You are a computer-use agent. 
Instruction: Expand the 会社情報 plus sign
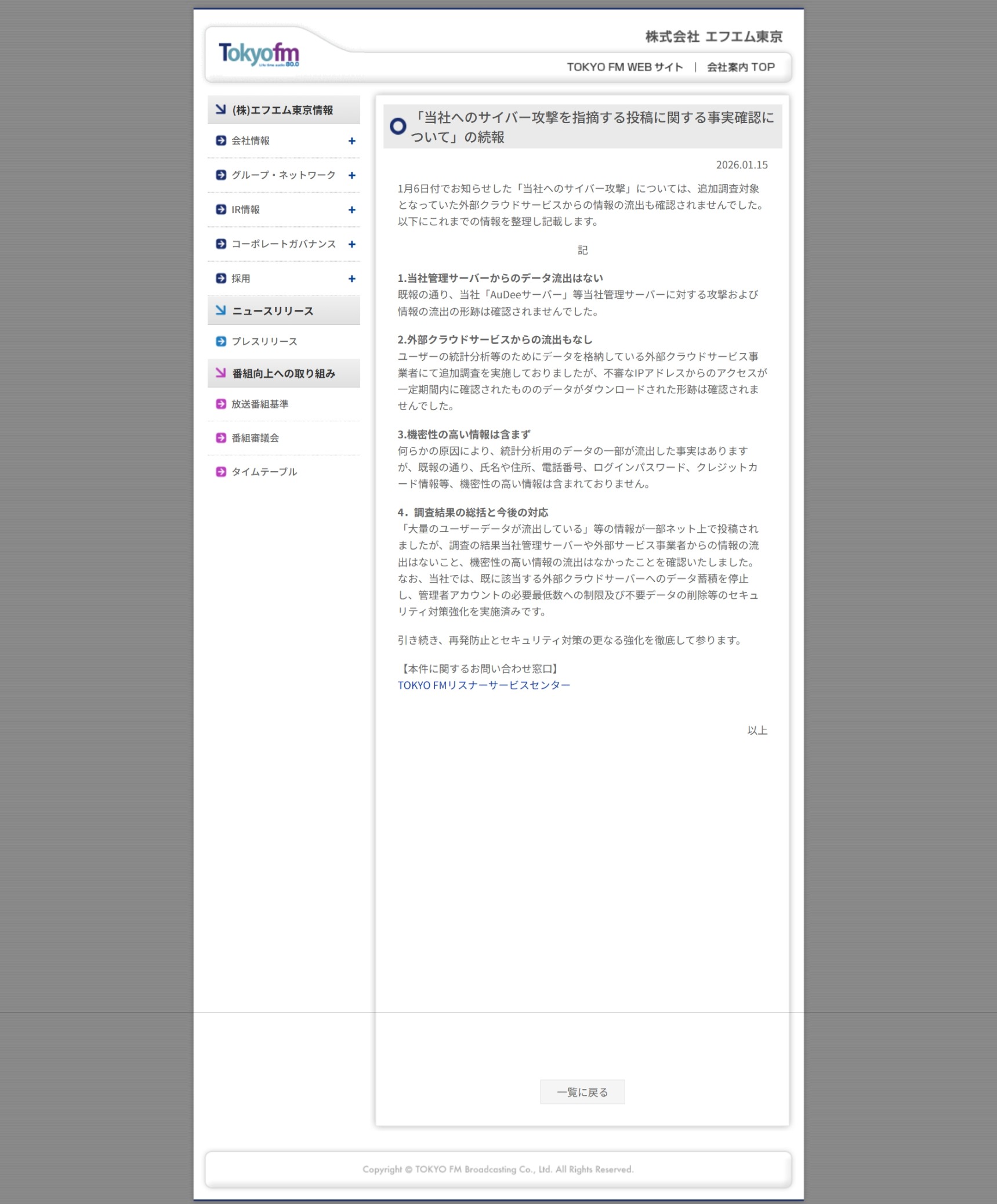click(x=351, y=141)
